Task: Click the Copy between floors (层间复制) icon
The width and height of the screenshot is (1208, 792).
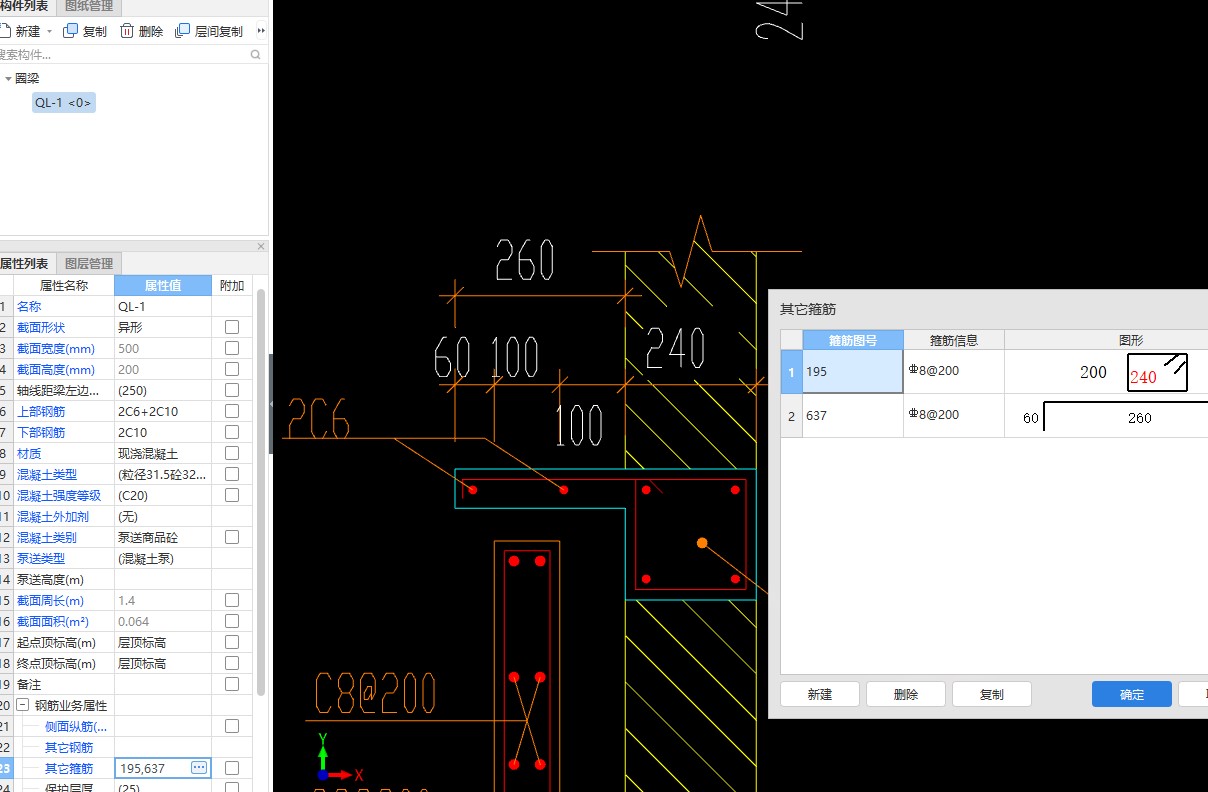Action: pos(182,31)
